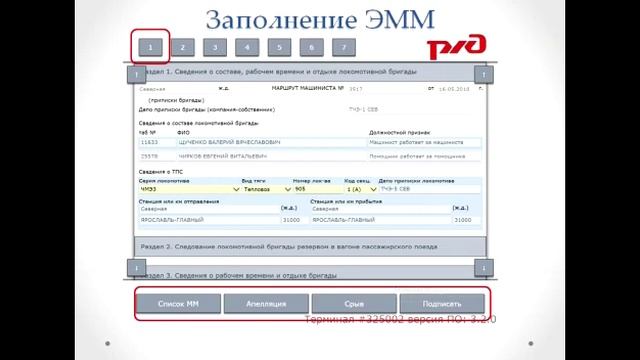The width and height of the screenshot is (640, 360).
Task: Go to section 4 button
Action: click(x=247, y=47)
